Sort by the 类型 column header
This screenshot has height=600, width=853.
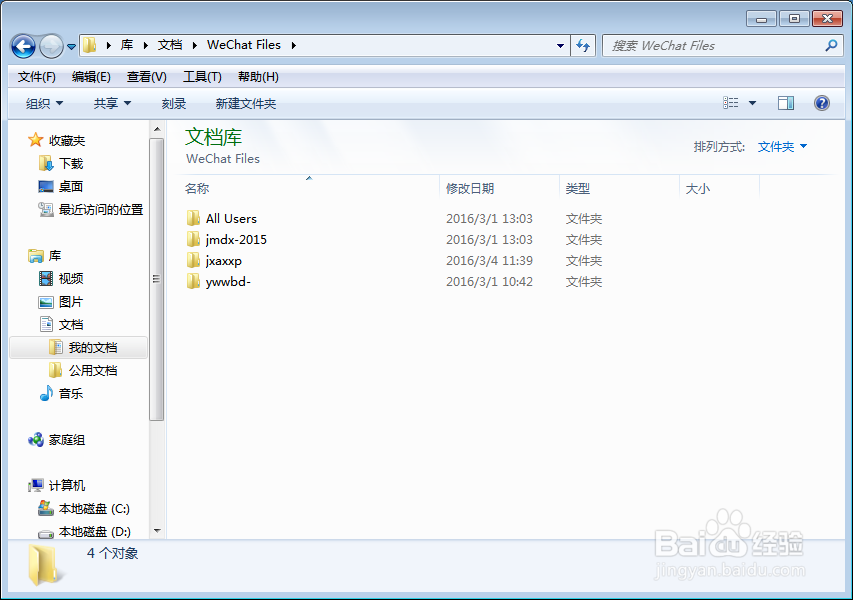tap(620, 188)
